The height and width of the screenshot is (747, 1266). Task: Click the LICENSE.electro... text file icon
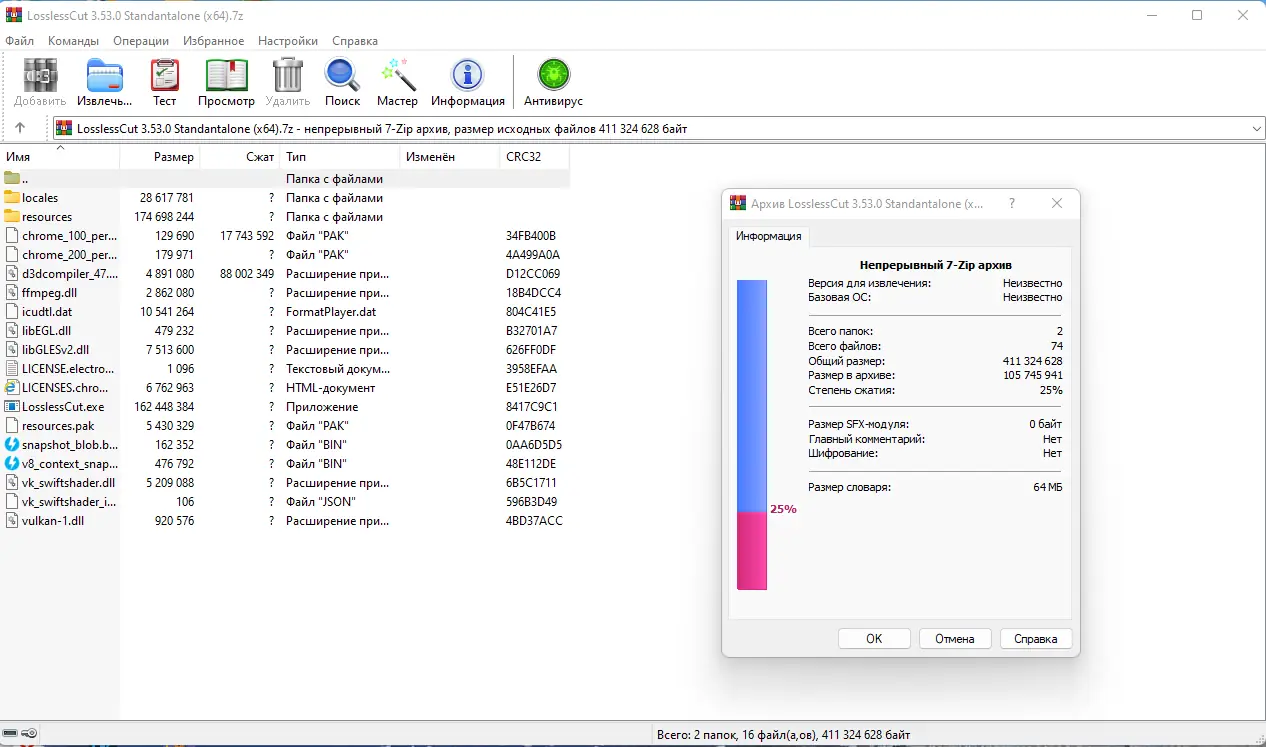(12, 369)
